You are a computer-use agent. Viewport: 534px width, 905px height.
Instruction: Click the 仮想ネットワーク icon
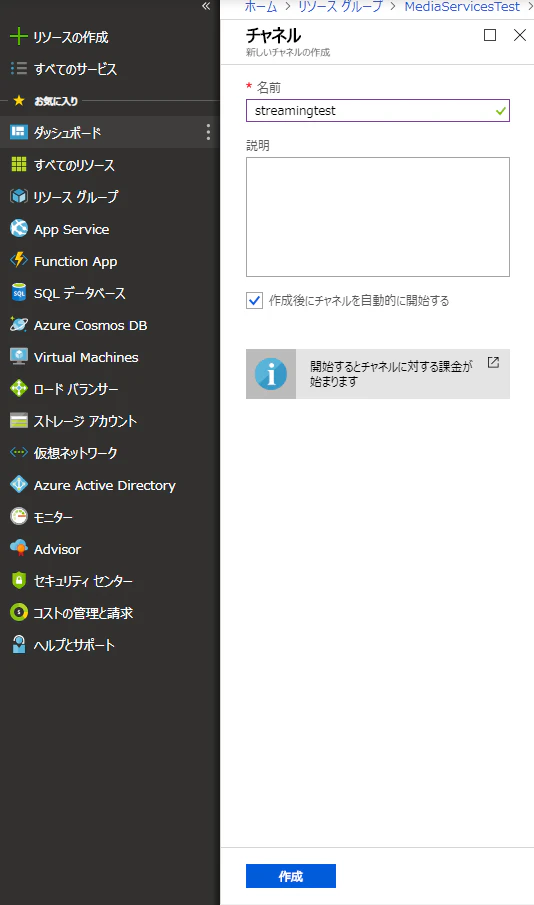click(x=18, y=452)
